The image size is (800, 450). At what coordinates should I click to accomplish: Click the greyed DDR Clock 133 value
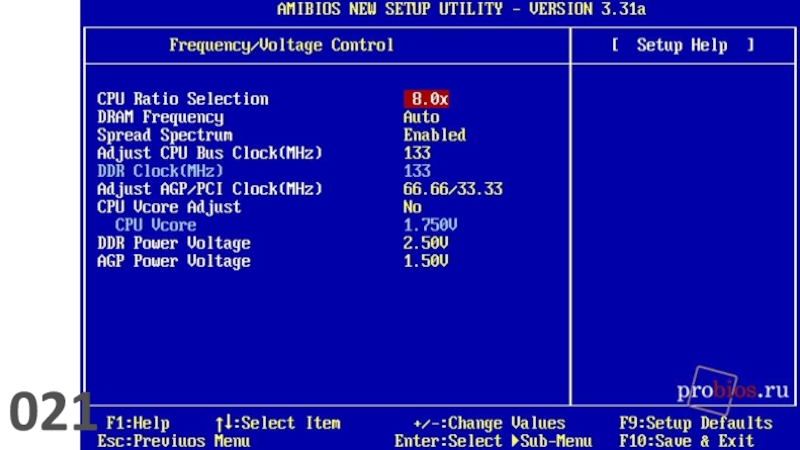click(x=417, y=171)
